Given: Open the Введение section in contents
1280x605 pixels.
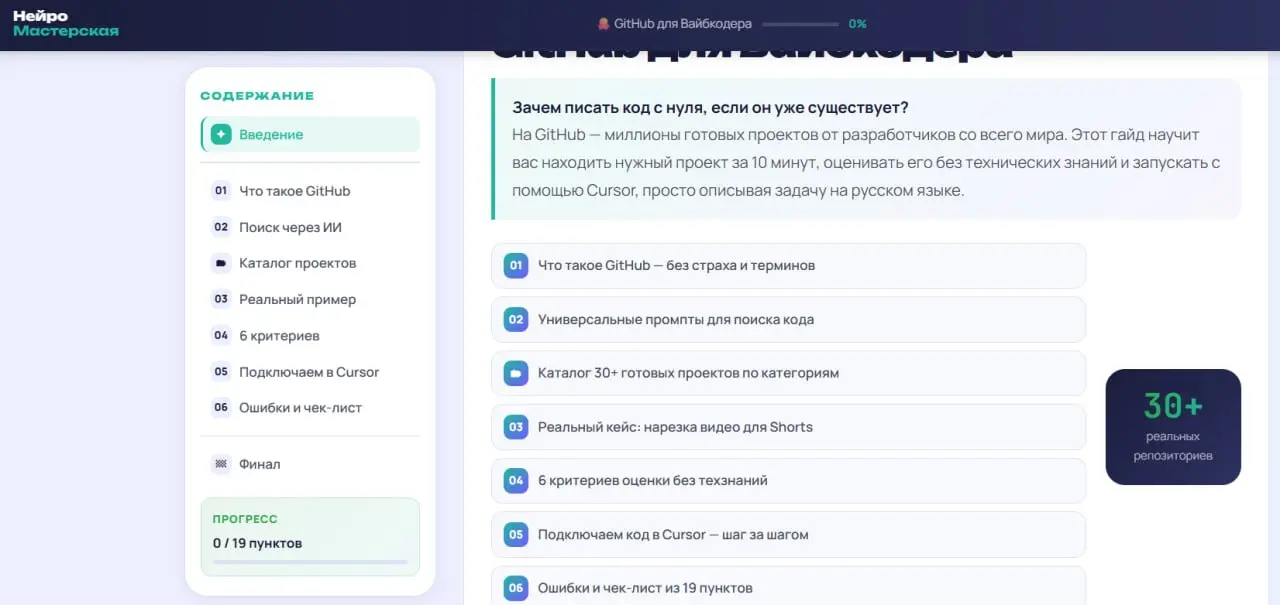Looking at the screenshot, I should 310,134.
